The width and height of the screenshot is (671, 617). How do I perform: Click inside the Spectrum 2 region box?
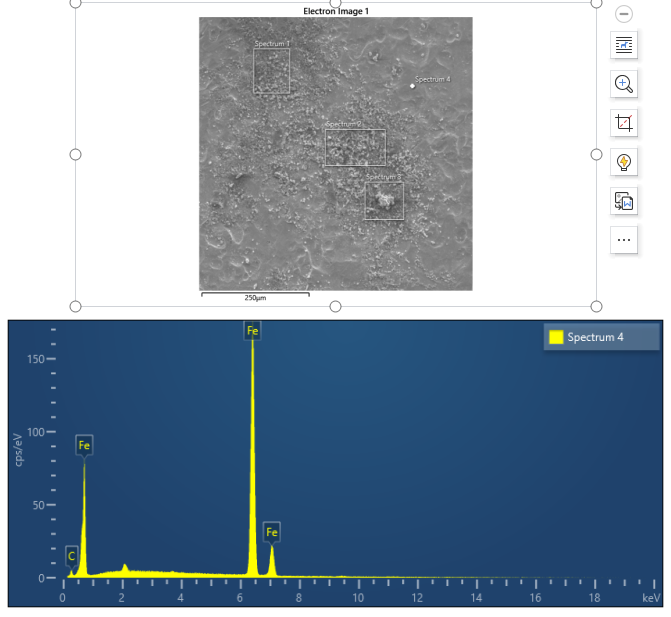(x=354, y=148)
